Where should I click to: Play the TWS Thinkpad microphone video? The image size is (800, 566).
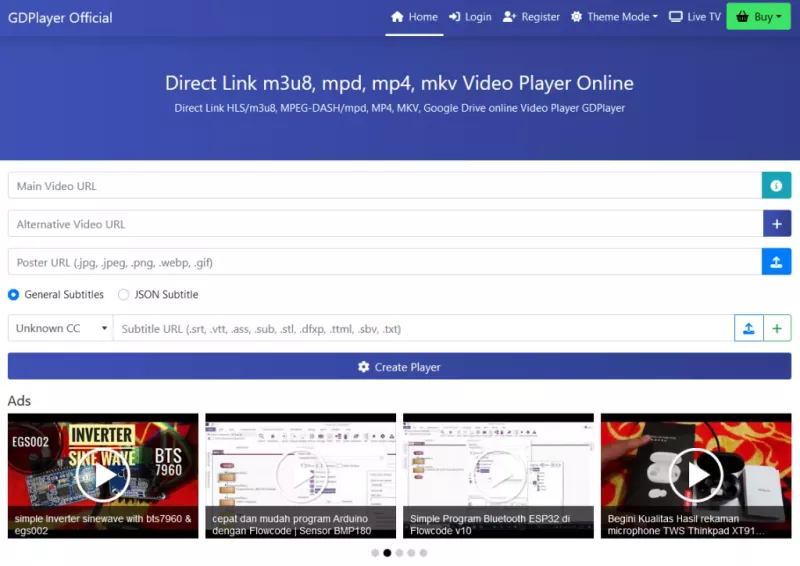[695, 476]
